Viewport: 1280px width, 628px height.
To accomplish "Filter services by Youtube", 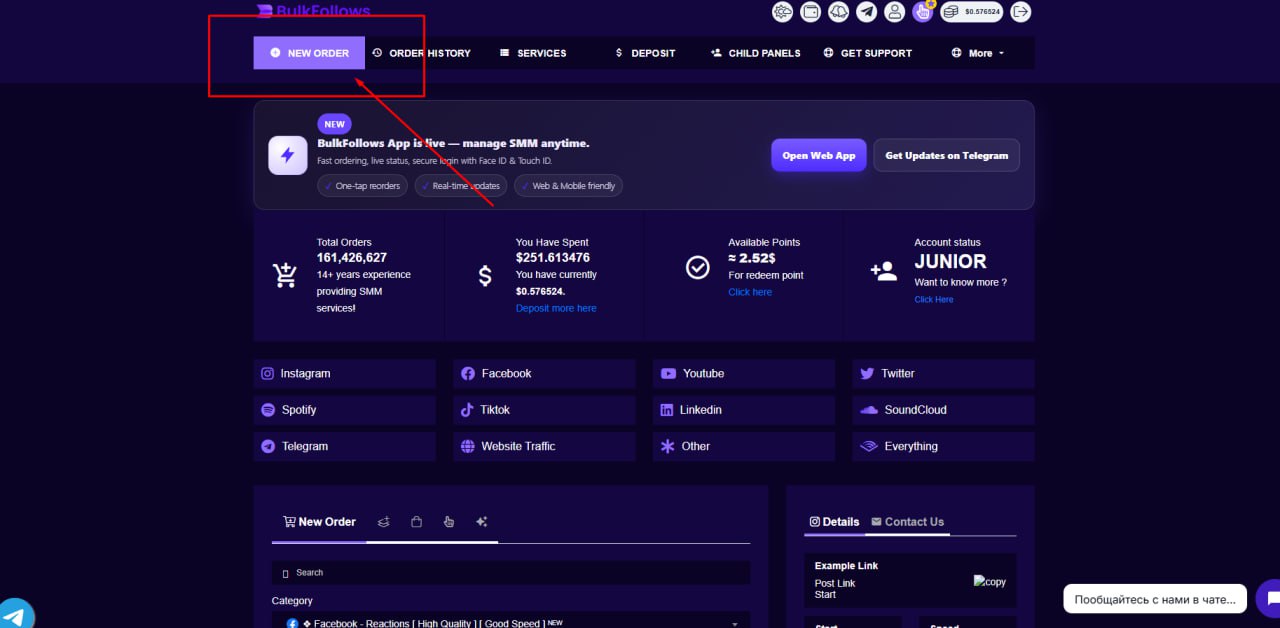I will (x=744, y=373).
